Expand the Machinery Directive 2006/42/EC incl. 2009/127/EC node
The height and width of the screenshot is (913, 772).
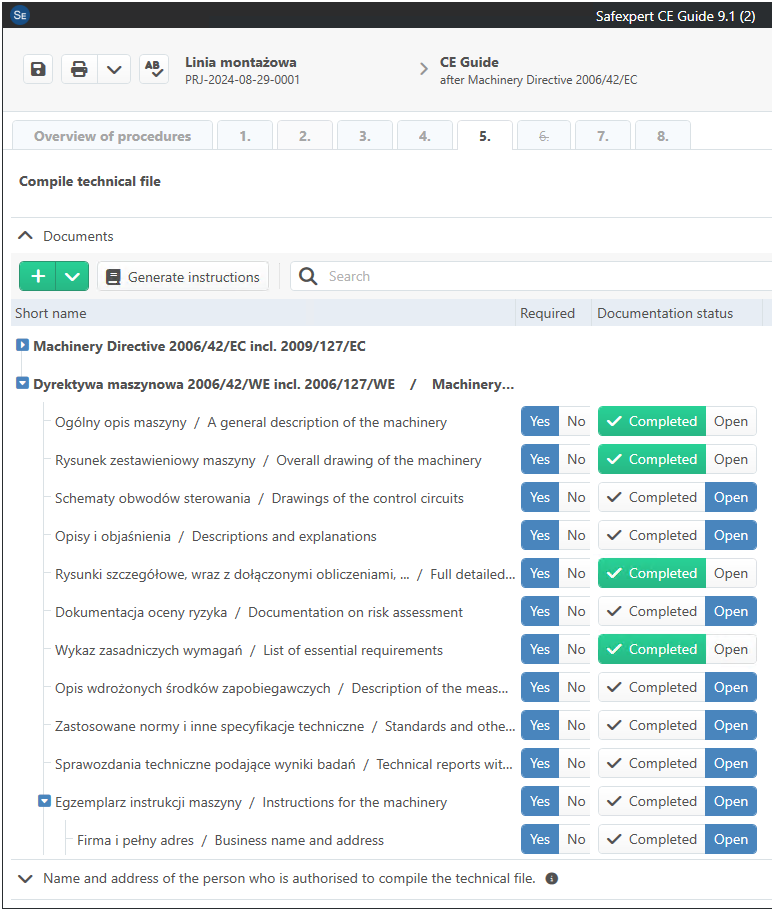[x=23, y=346]
